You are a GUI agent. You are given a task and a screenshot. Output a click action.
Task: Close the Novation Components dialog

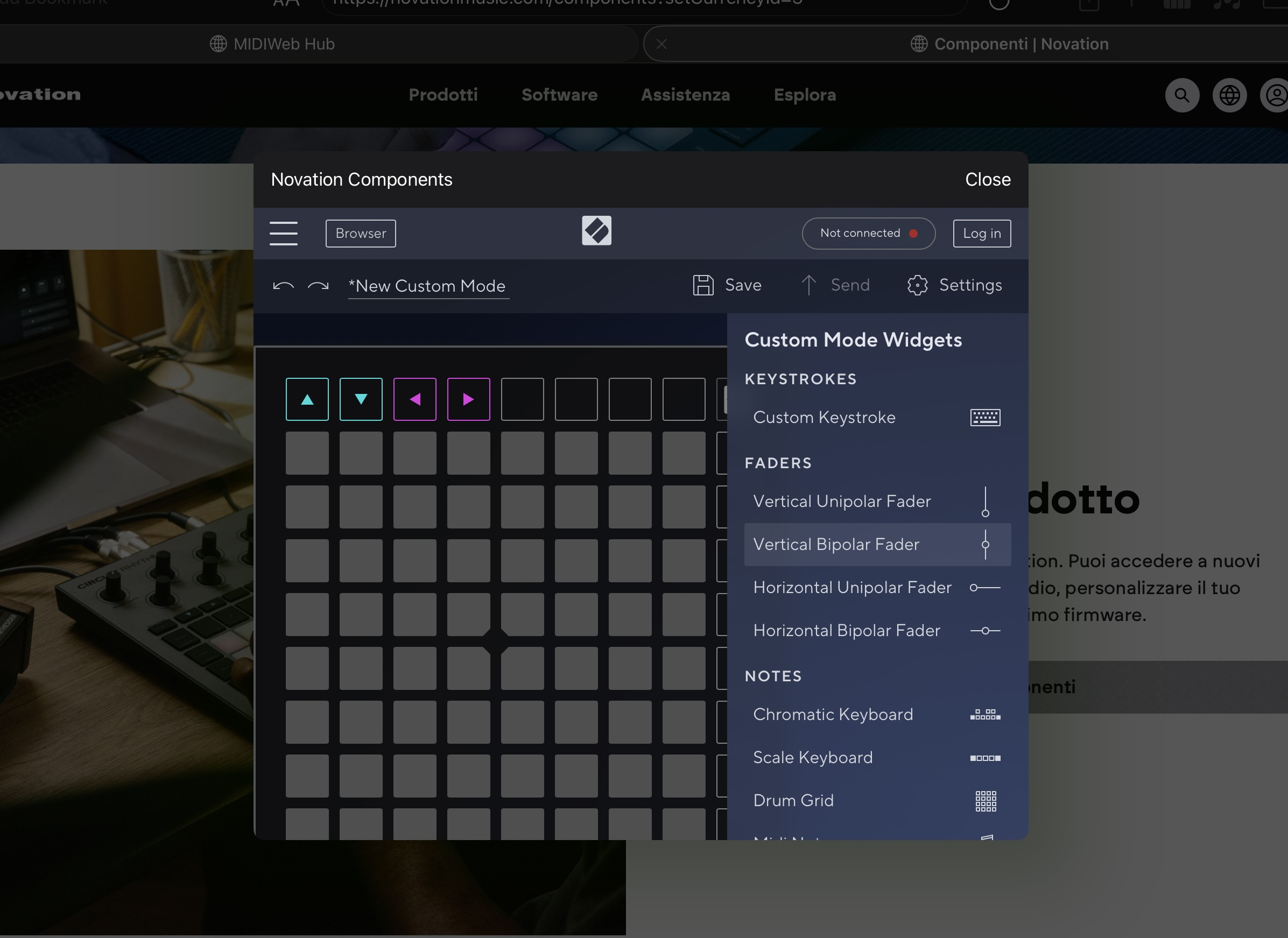click(988, 179)
